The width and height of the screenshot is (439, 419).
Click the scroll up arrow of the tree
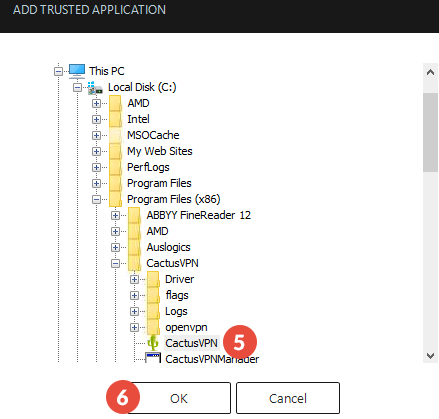(x=430, y=72)
